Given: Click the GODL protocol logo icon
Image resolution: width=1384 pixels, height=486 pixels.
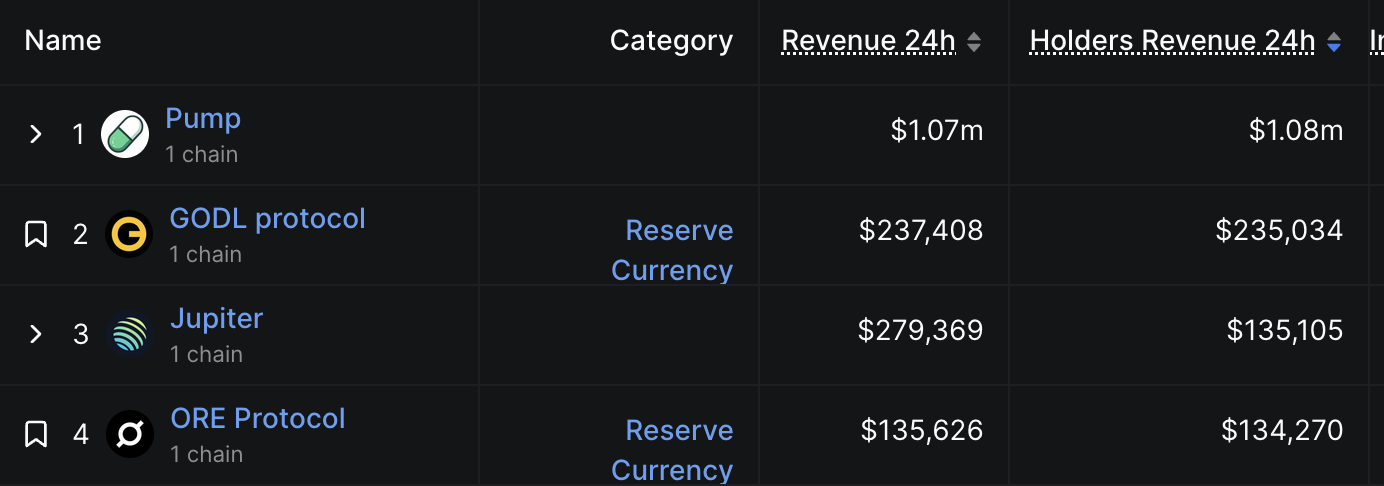Looking at the screenshot, I should [129, 235].
